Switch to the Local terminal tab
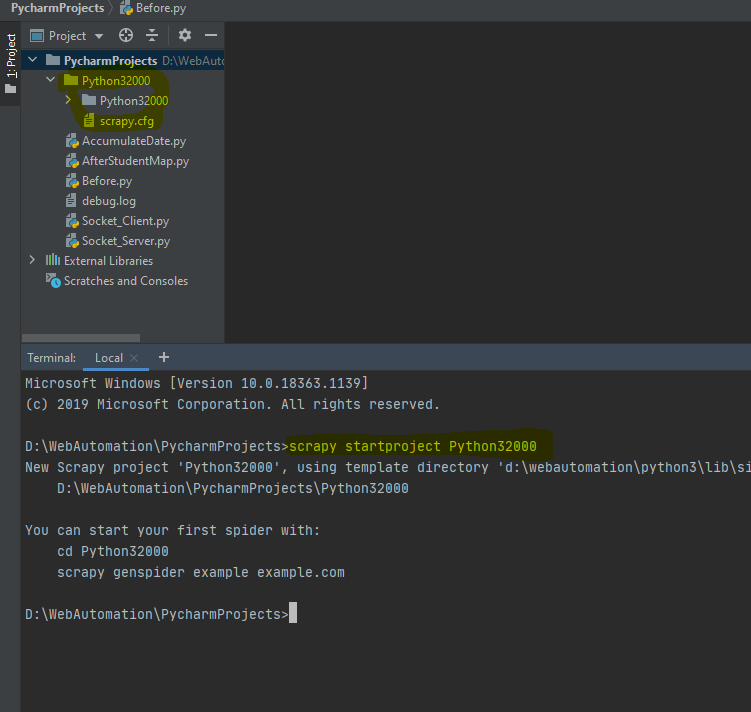 click(109, 358)
